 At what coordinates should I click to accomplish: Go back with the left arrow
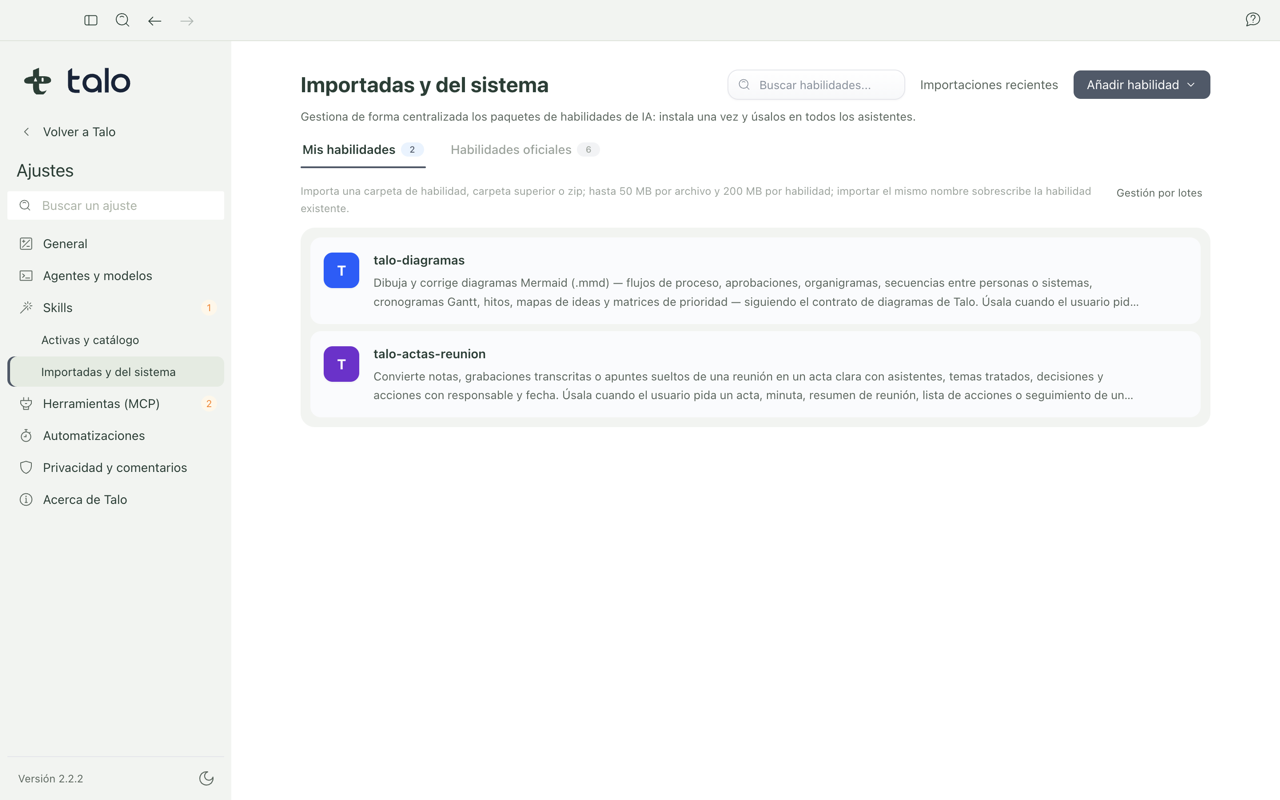[x=155, y=20]
